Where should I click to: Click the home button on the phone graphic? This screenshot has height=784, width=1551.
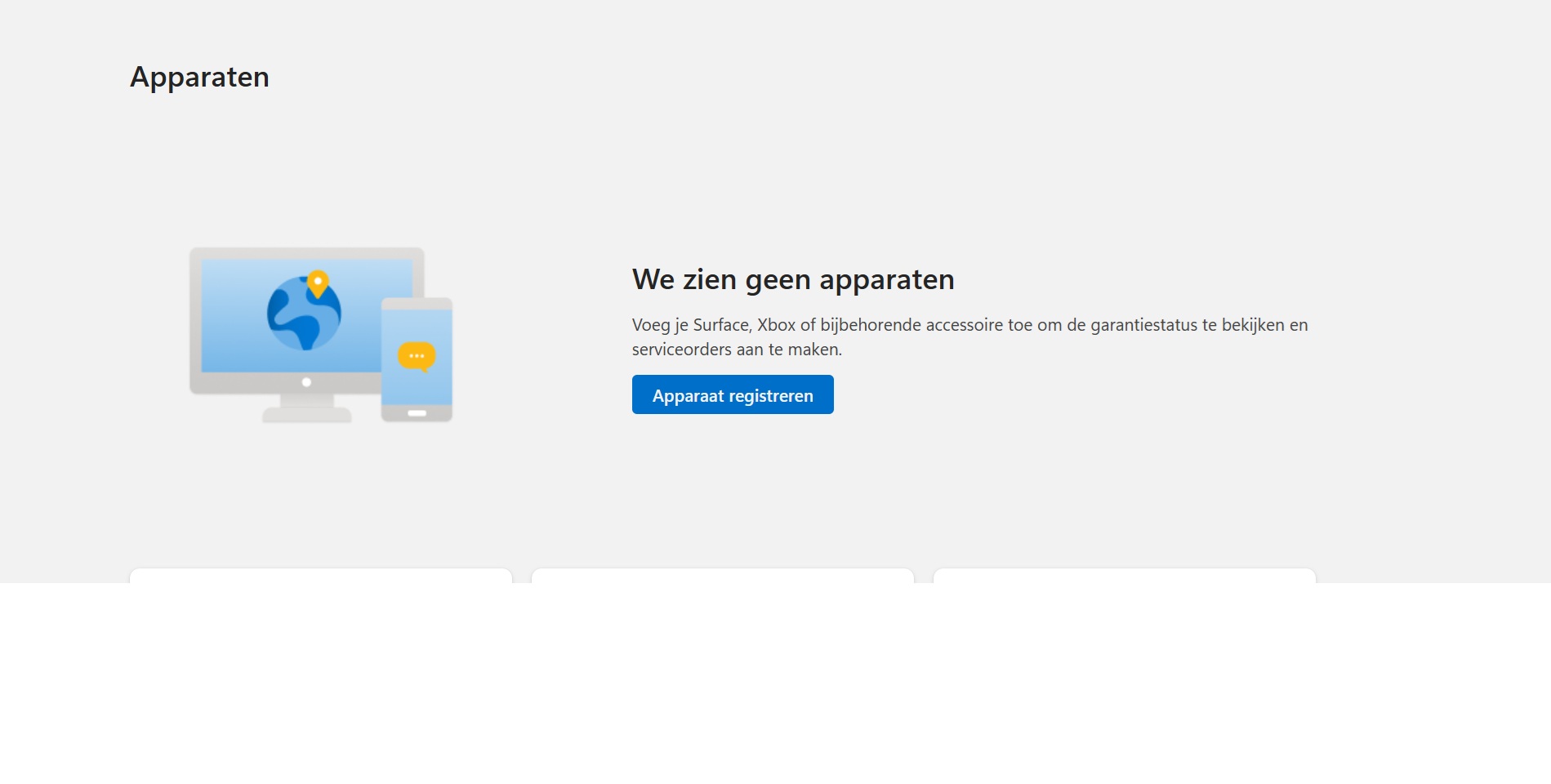(x=416, y=412)
